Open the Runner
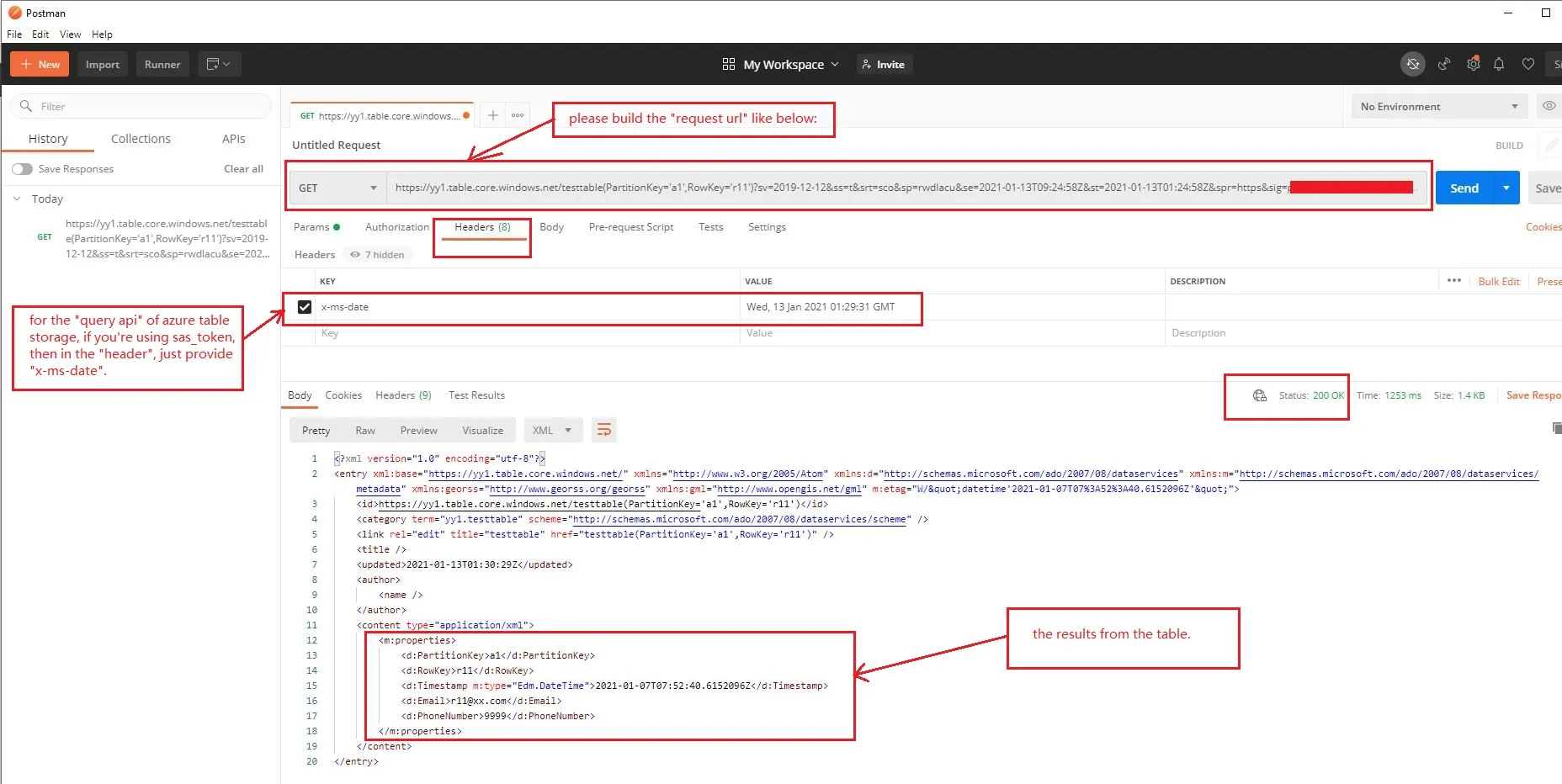 [x=162, y=64]
